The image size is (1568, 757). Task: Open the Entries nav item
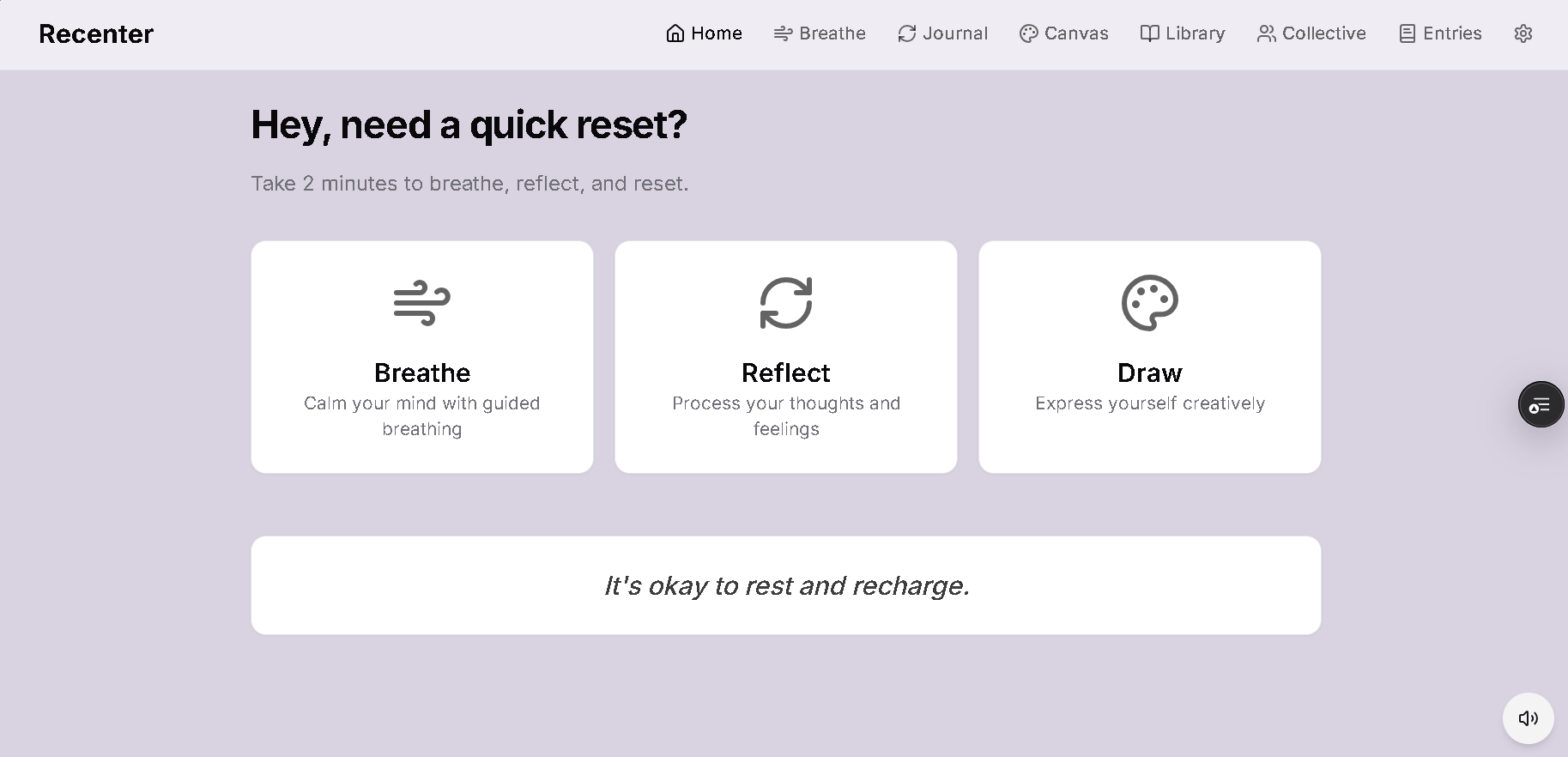pyautogui.click(x=1440, y=33)
